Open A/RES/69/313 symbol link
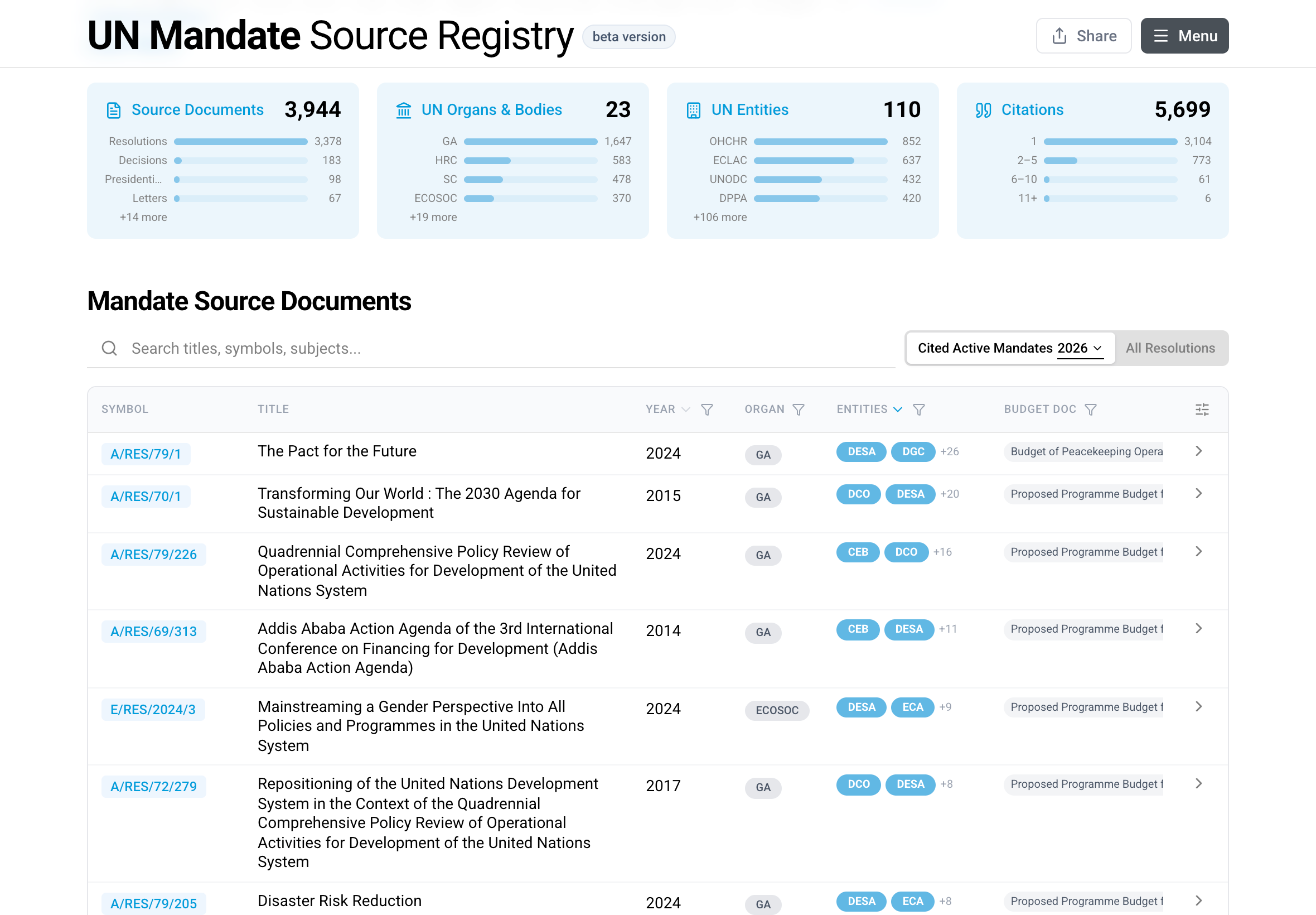Screen dimensions: 1316x915 pos(153,631)
